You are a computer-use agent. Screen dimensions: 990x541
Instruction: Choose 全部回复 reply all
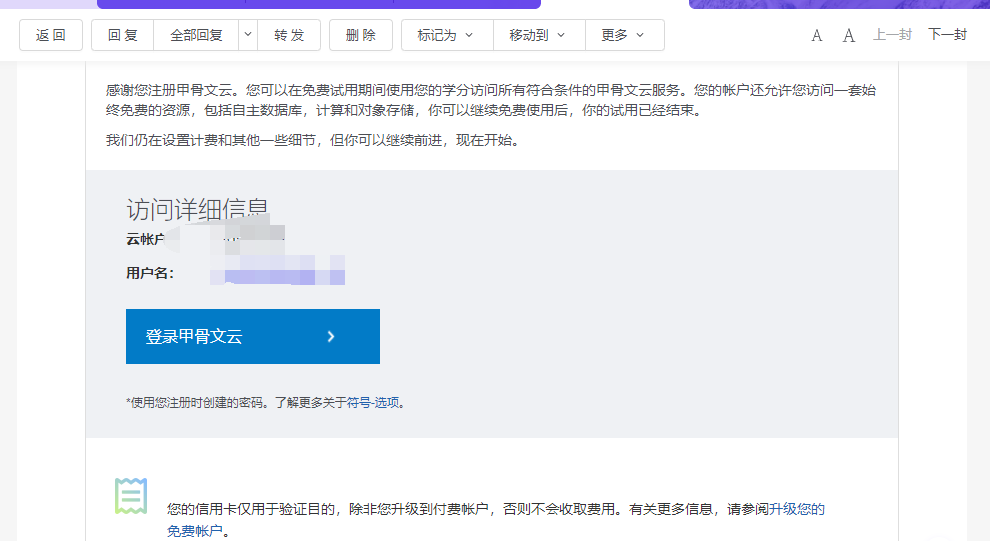point(196,35)
